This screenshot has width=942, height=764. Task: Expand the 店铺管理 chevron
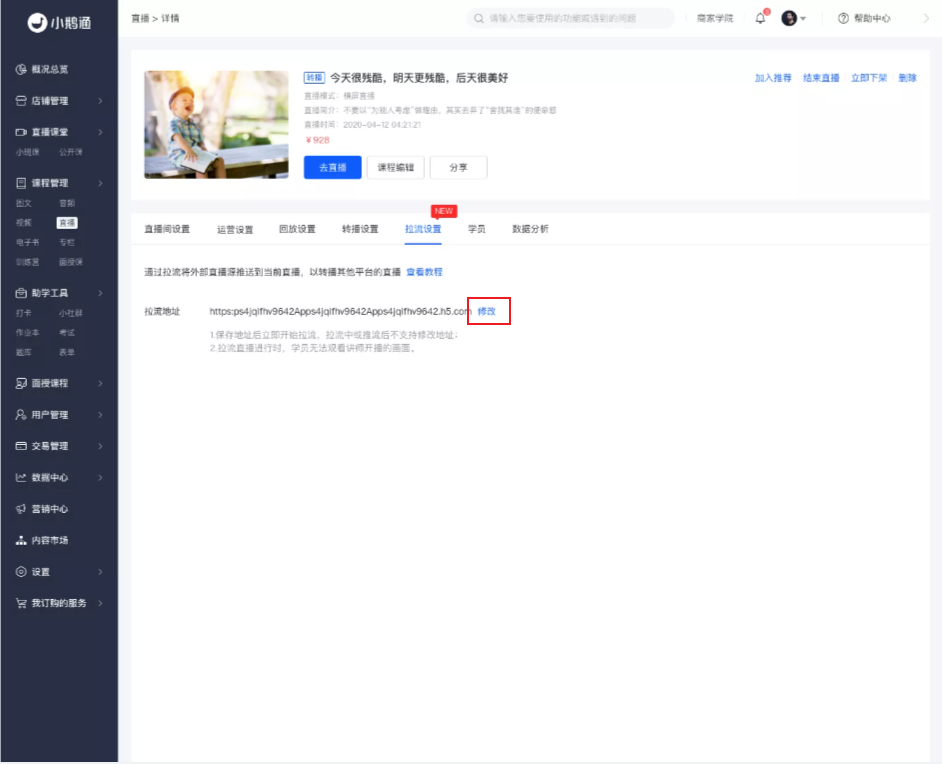(100, 100)
